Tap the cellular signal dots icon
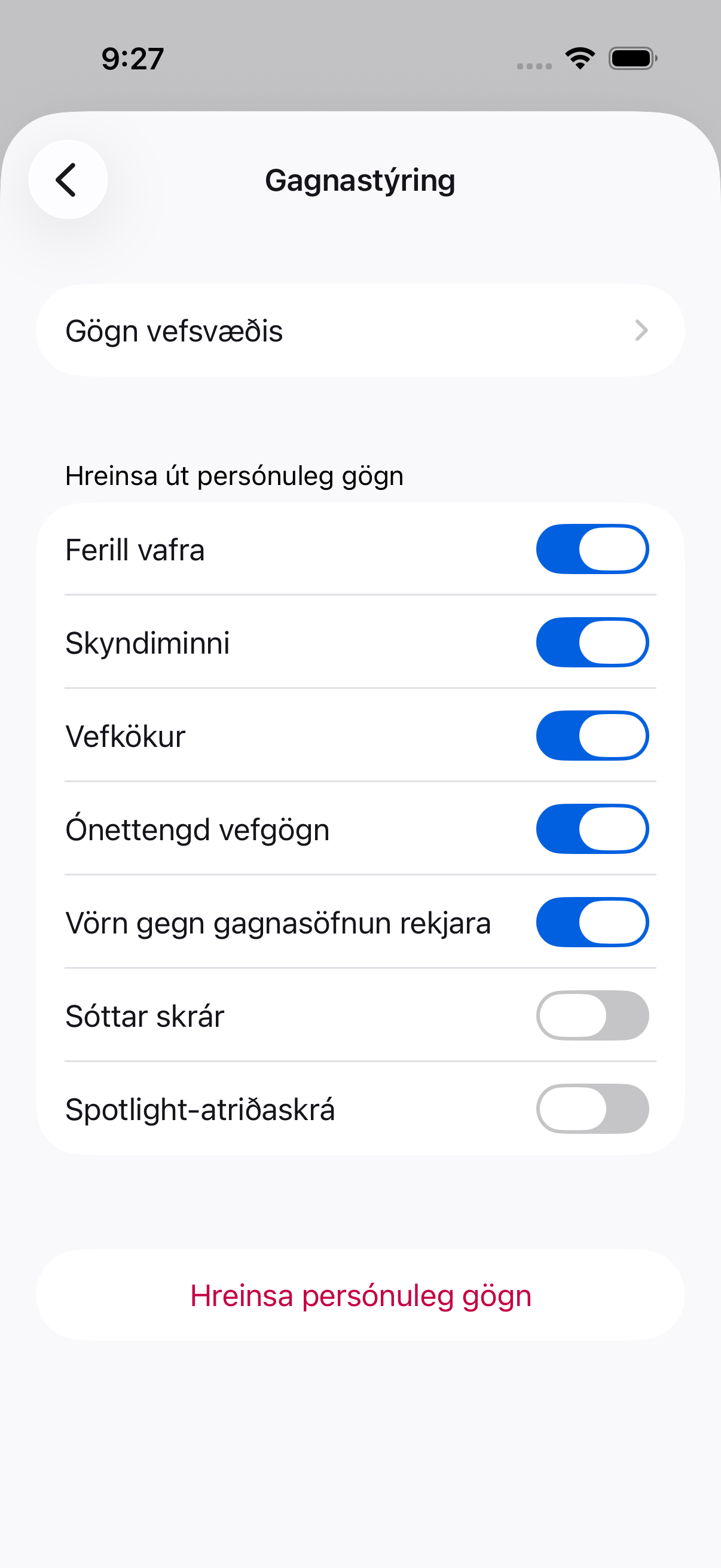The width and height of the screenshot is (721, 1568). pos(534,66)
